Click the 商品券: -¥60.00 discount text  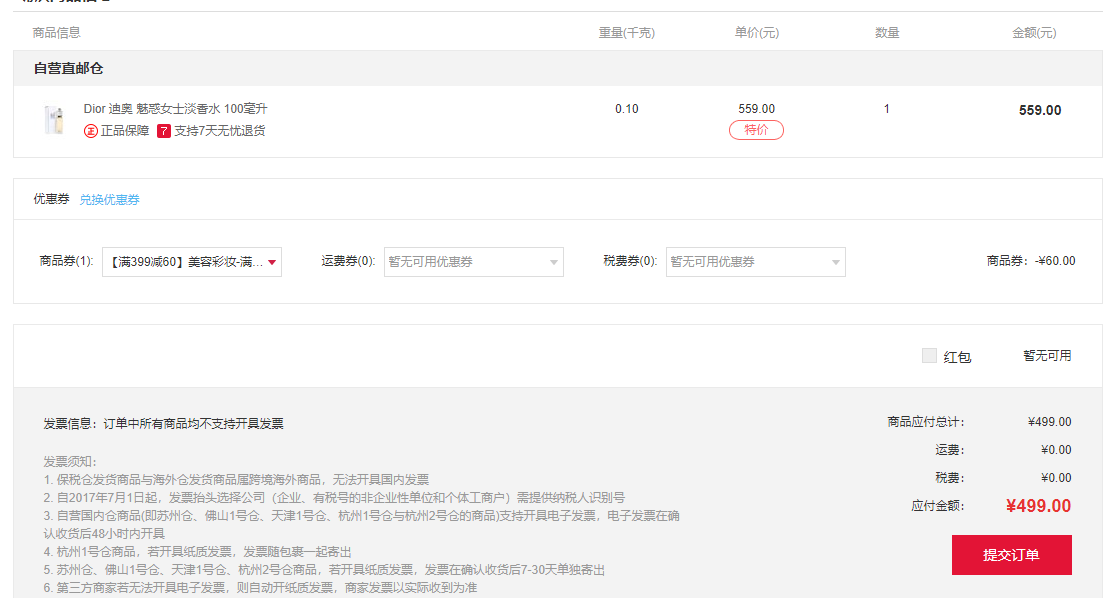(x=1031, y=261)
